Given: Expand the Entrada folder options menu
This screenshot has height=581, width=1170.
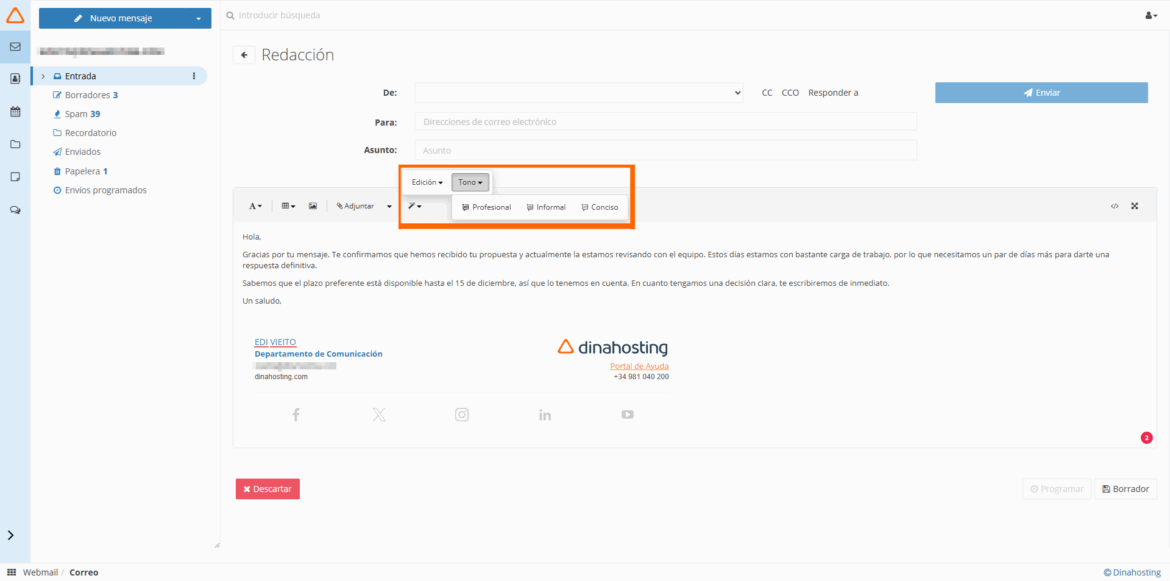Looking at the screenshot, I should point(193,75).
